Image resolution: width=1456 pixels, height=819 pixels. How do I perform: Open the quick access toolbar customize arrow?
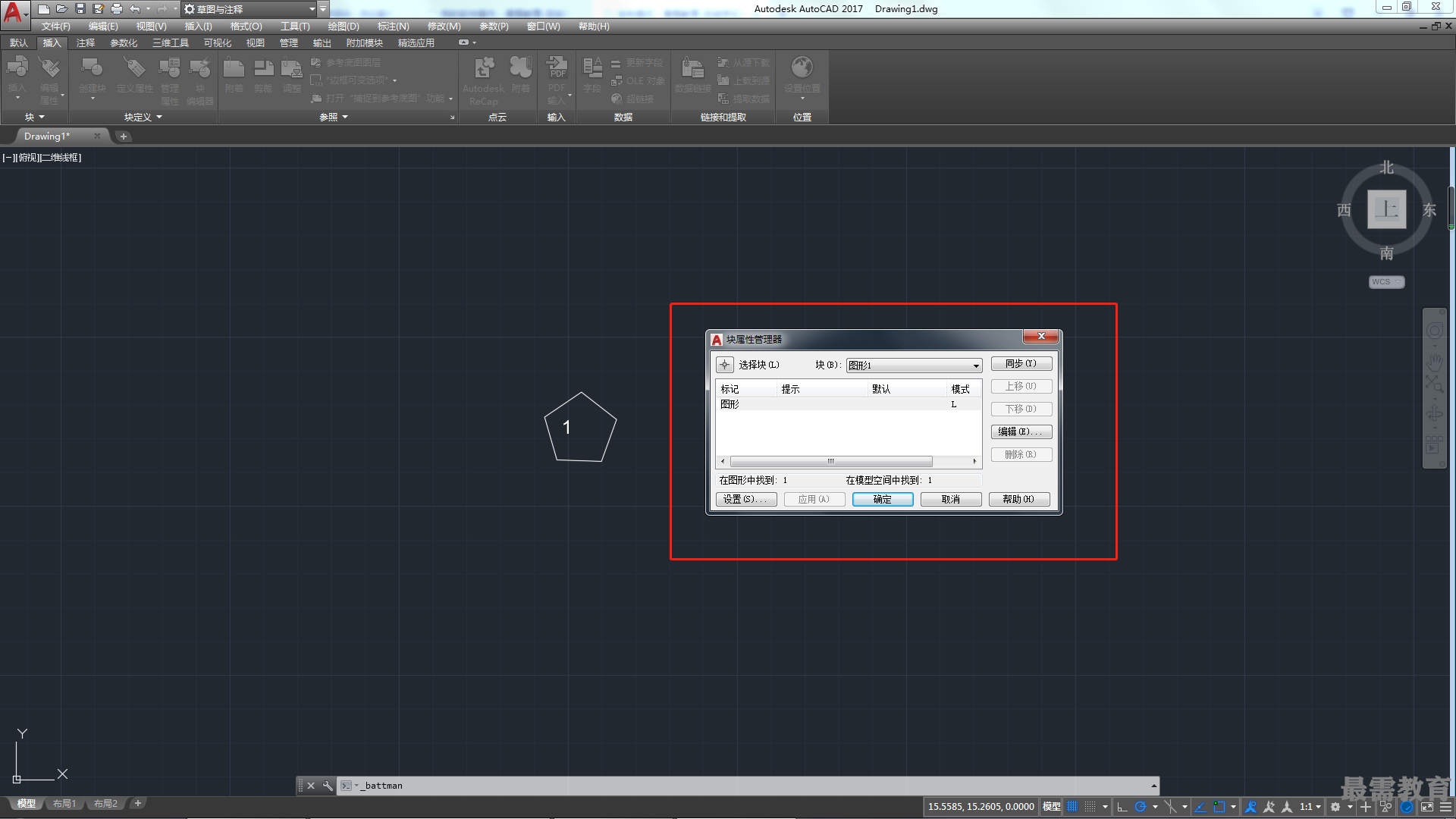(323, 9)
